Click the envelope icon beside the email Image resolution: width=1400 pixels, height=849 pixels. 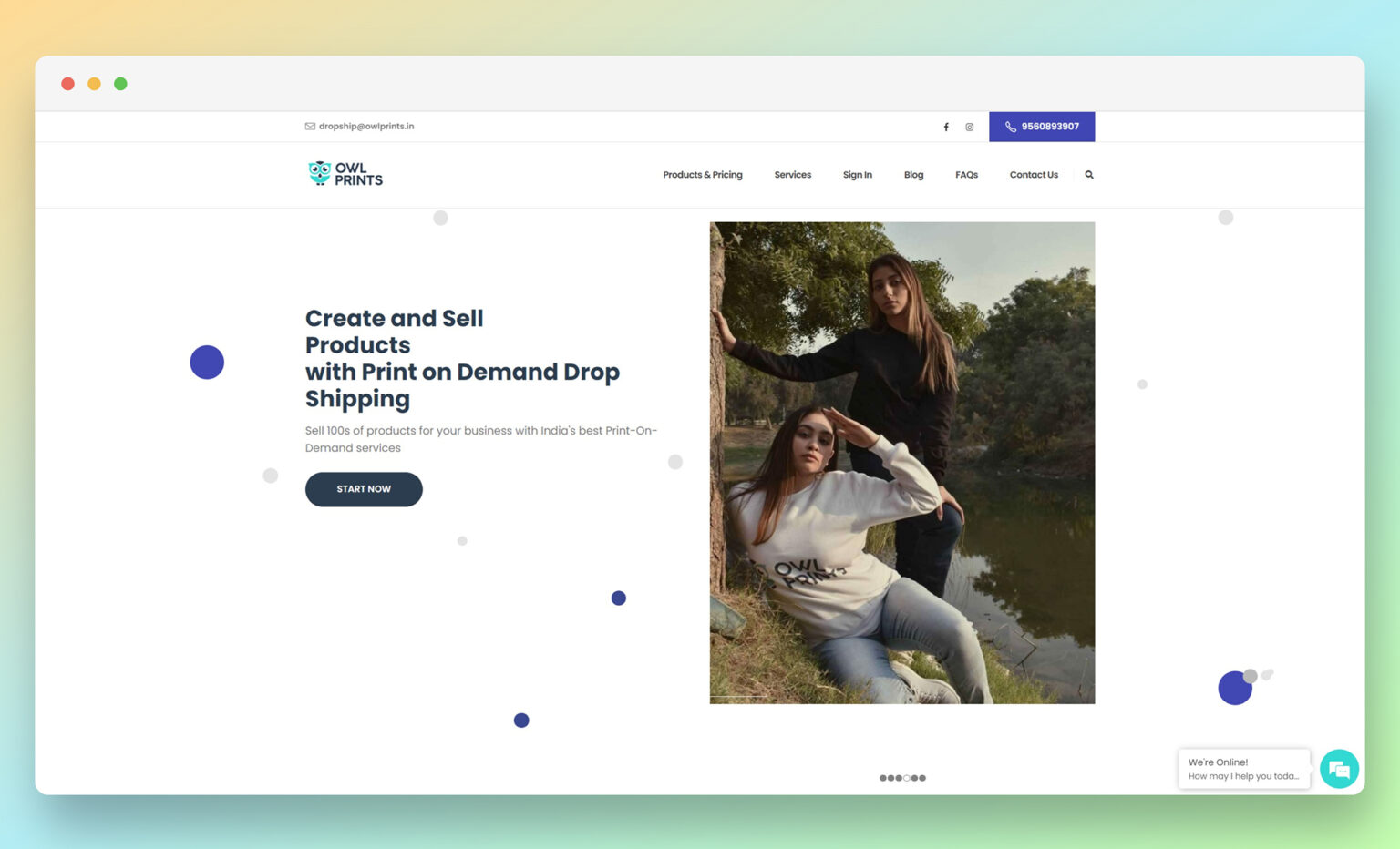[310, 127]
